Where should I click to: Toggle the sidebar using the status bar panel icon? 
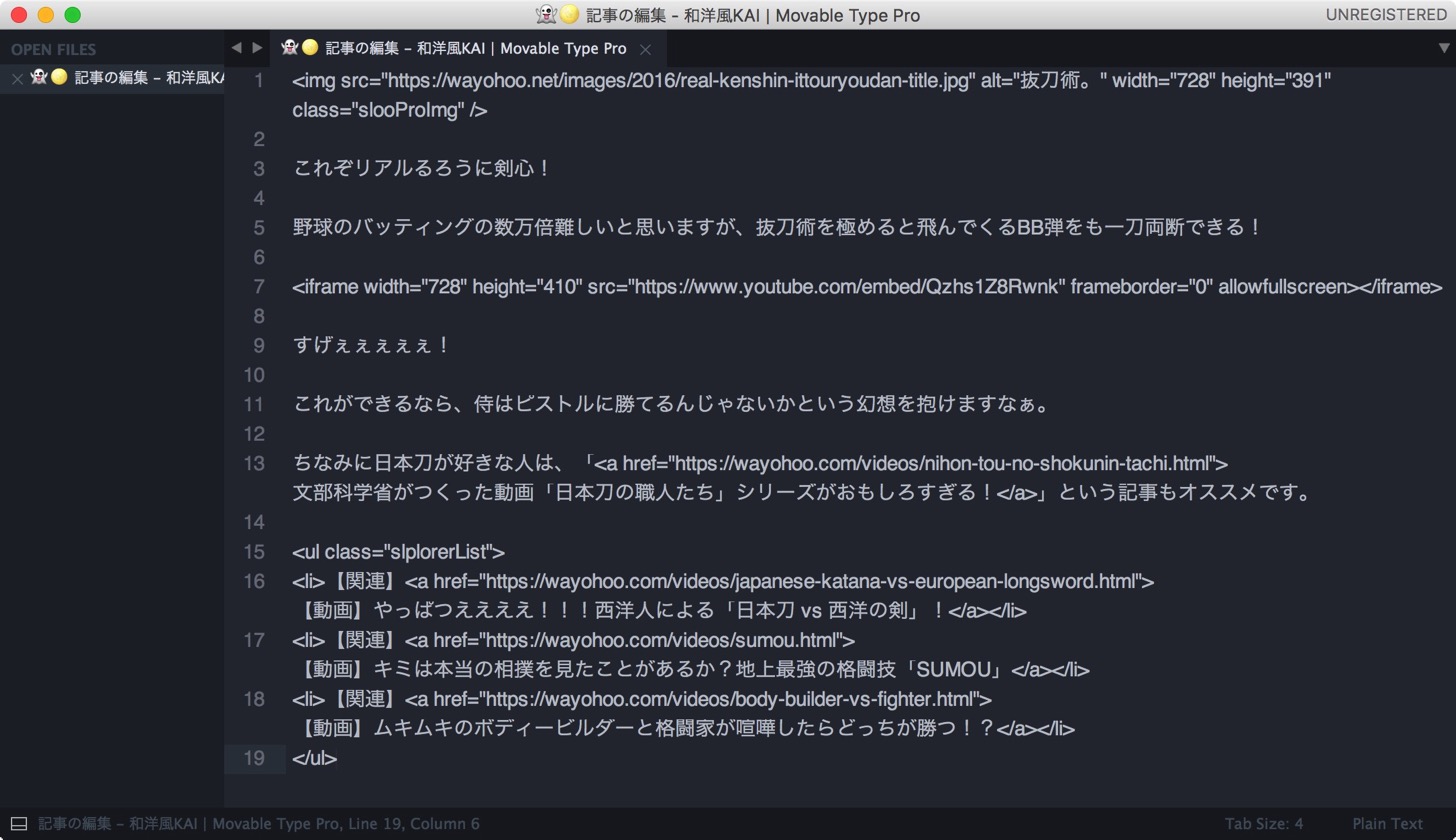pos(18,824)
